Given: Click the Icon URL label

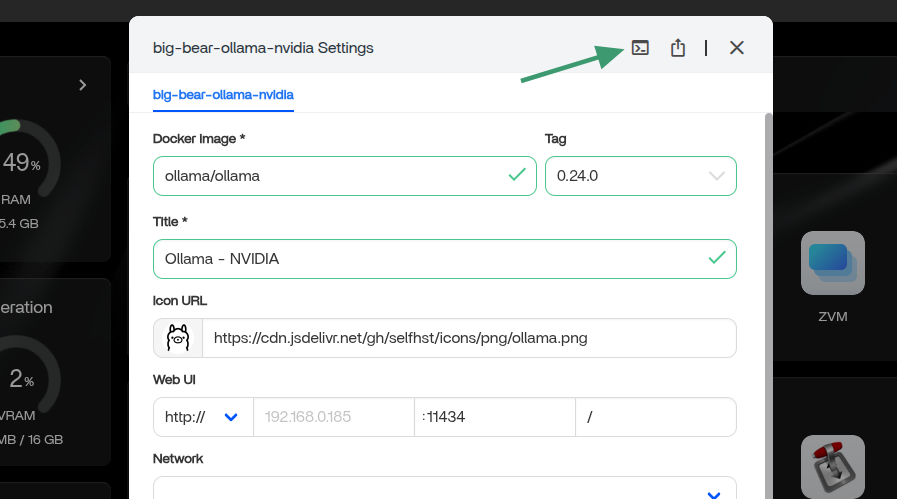Looking at the screenshot, I should 180,301.
